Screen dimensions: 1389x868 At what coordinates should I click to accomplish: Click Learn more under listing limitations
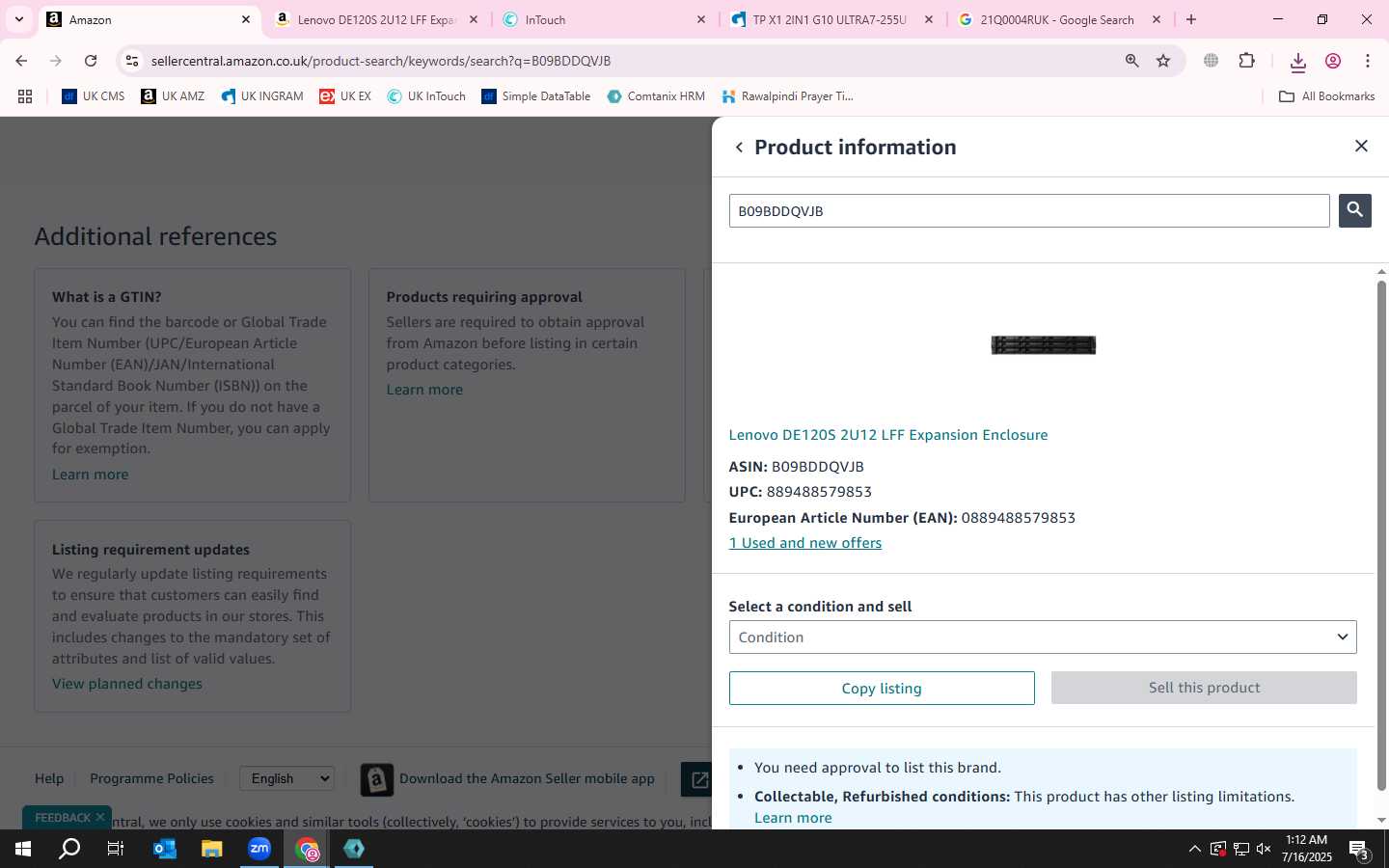point(793,818)
